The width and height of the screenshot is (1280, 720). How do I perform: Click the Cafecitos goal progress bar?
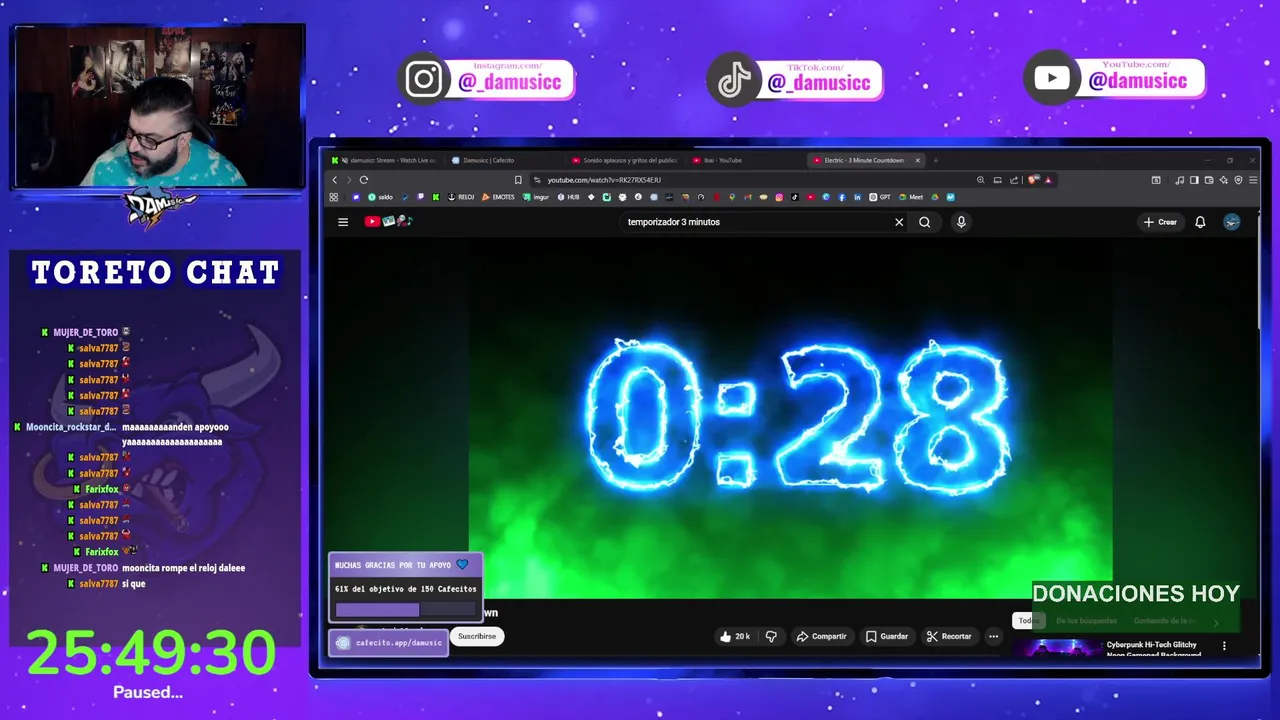click(406, 609)
